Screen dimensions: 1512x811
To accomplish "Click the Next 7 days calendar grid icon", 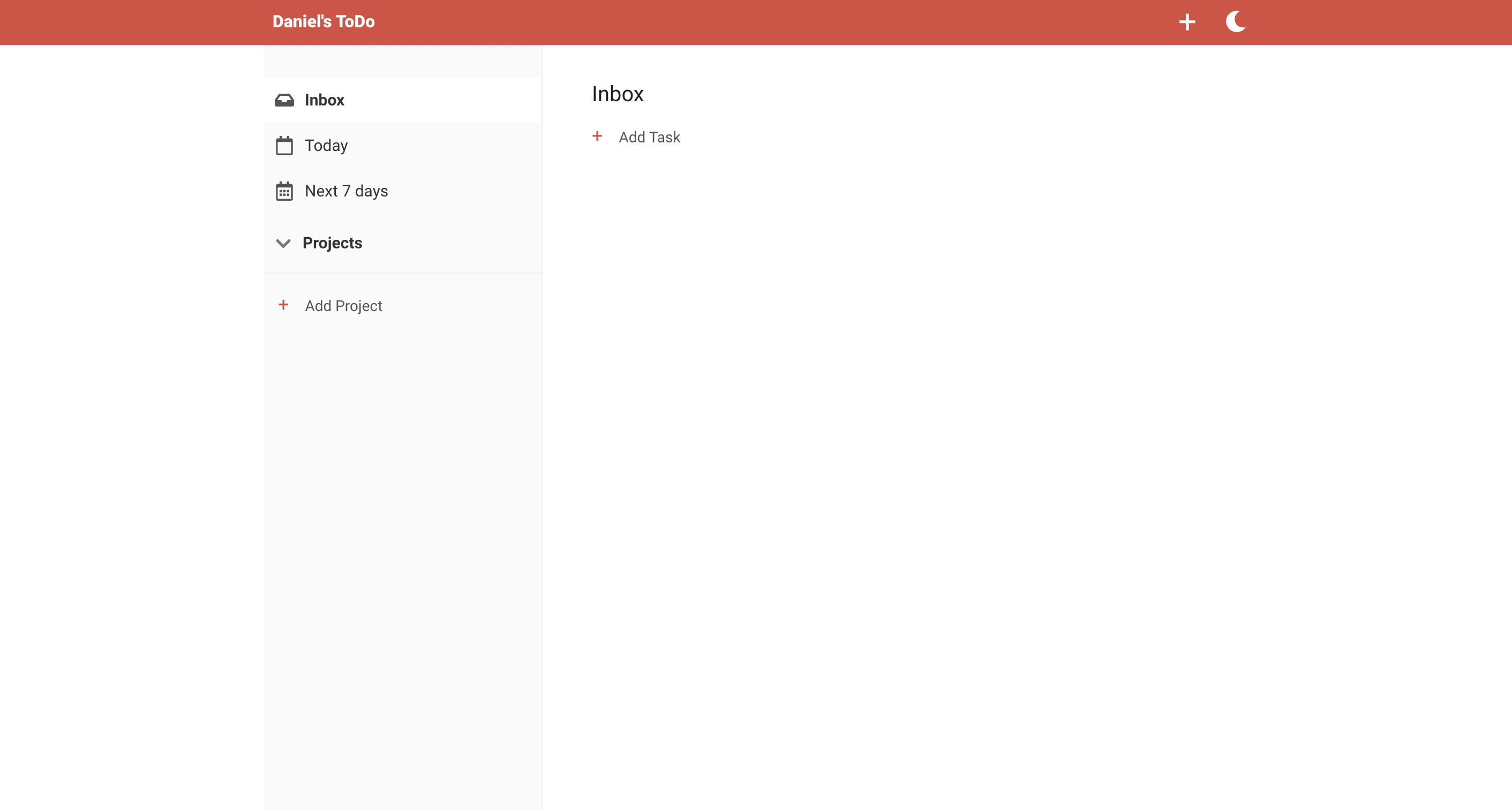I will pos(284,191).
